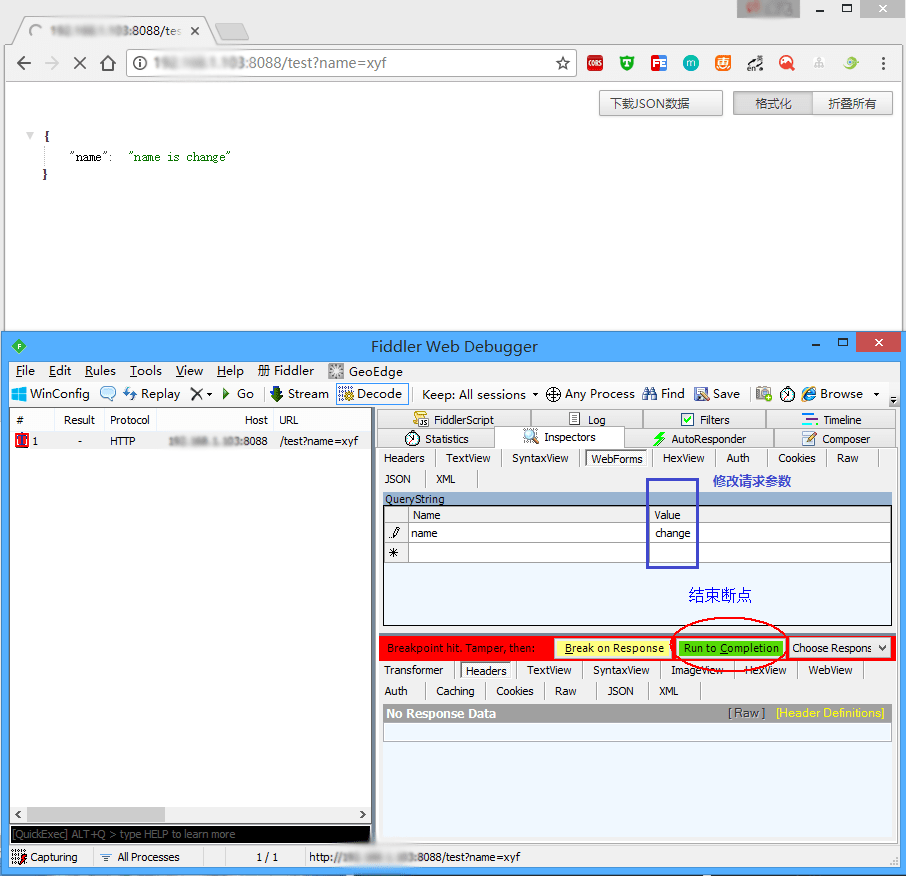Open the View menu in Fiddler
The height and width of the screenshot is (876, 906).
click(189, 371)
